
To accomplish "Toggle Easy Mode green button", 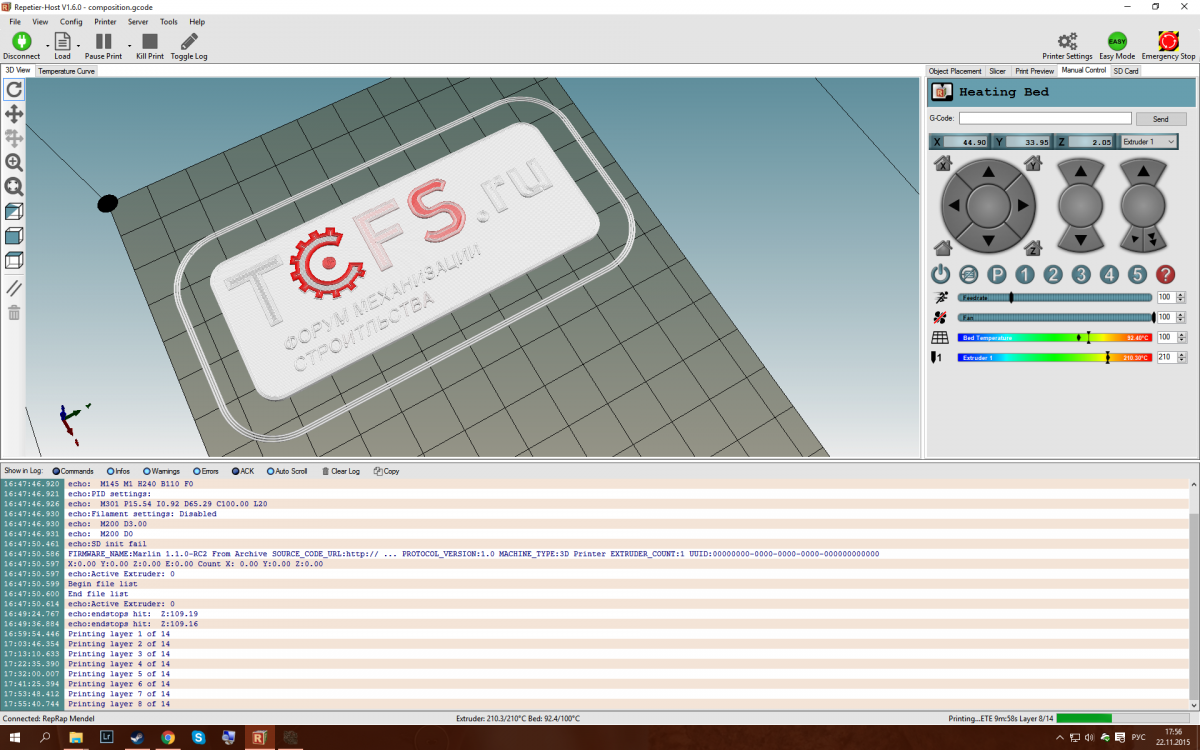I will point(1117,41).
